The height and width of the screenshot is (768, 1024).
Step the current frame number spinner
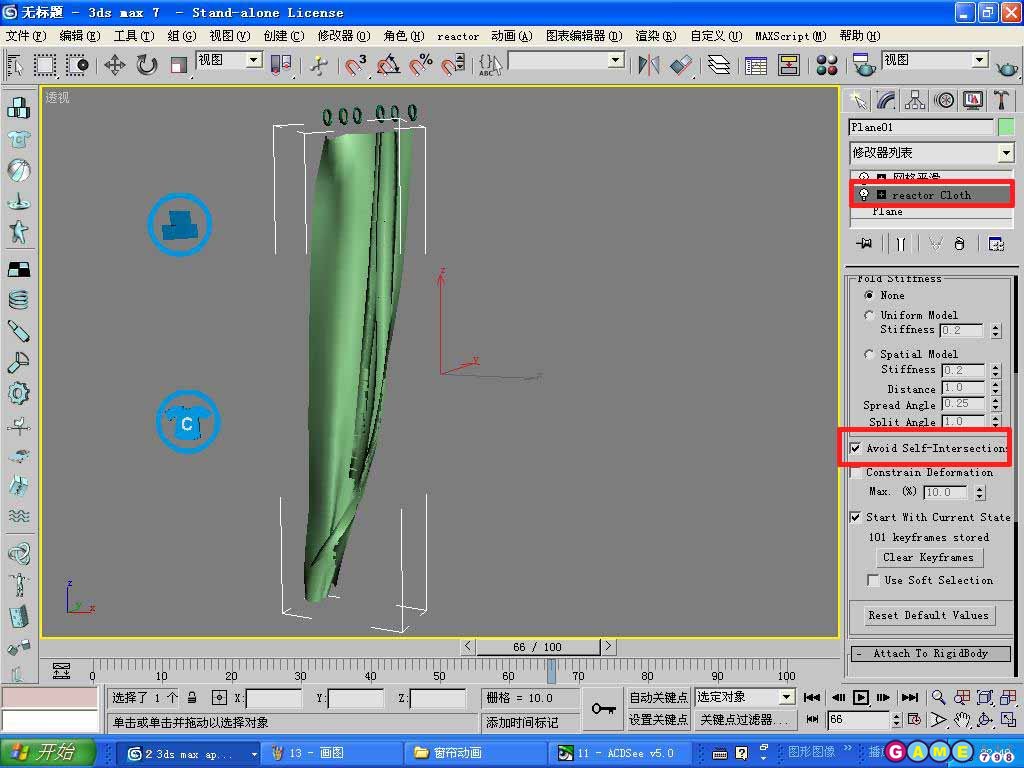[897, 720]
